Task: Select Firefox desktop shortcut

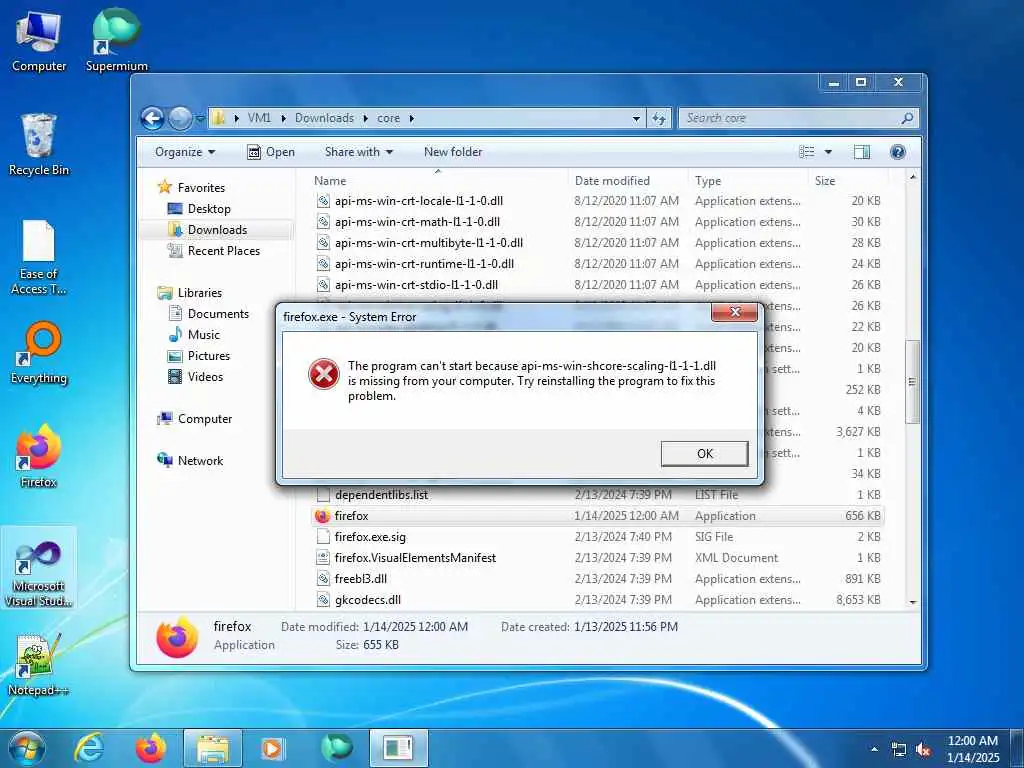Action: (39, 456)
